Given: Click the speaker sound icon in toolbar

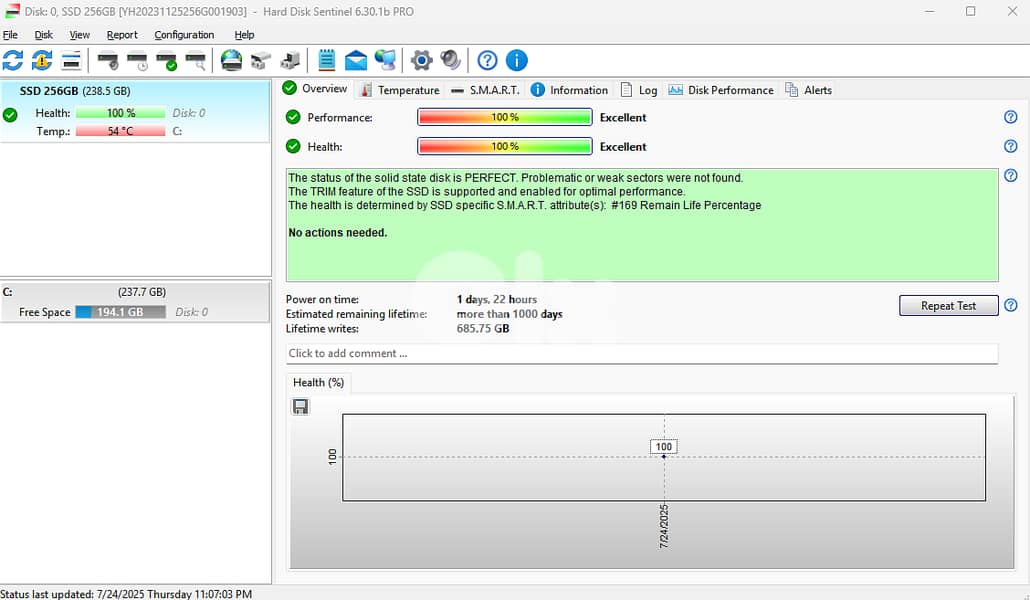Looking at the screenshot, I should click(451, 61).
